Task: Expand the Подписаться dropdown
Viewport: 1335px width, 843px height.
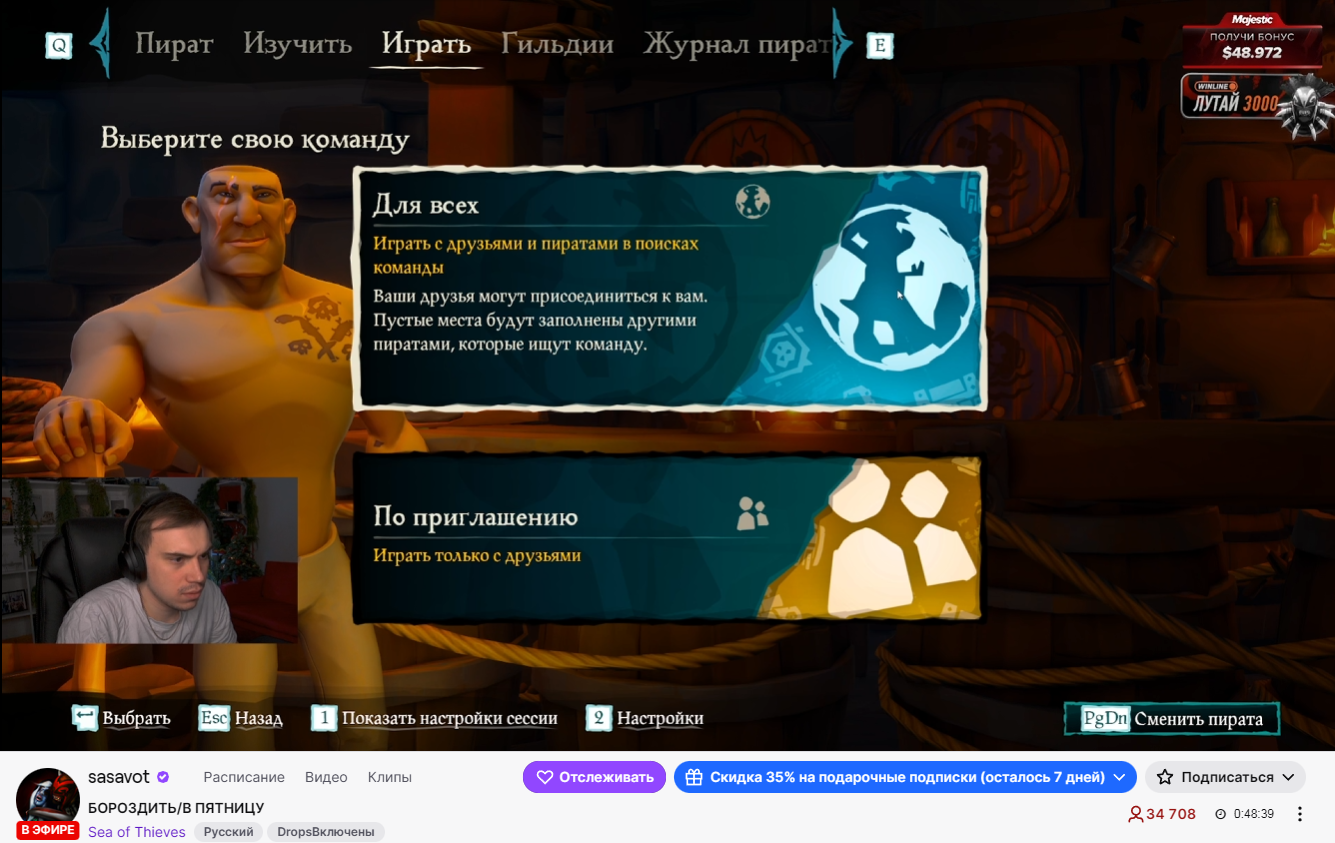Action: tap(1226, 777)
